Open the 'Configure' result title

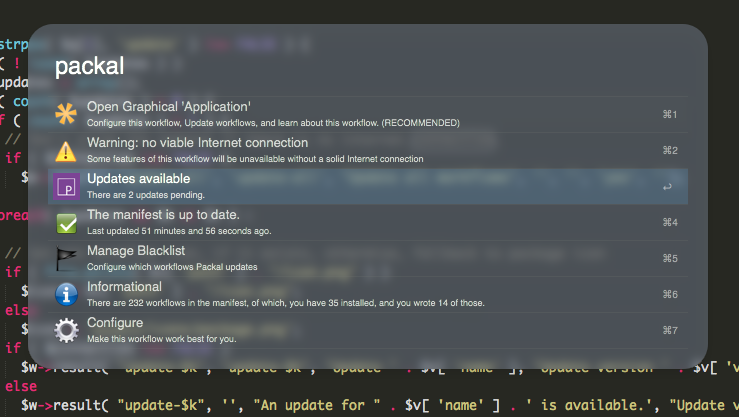click(115, 323)
